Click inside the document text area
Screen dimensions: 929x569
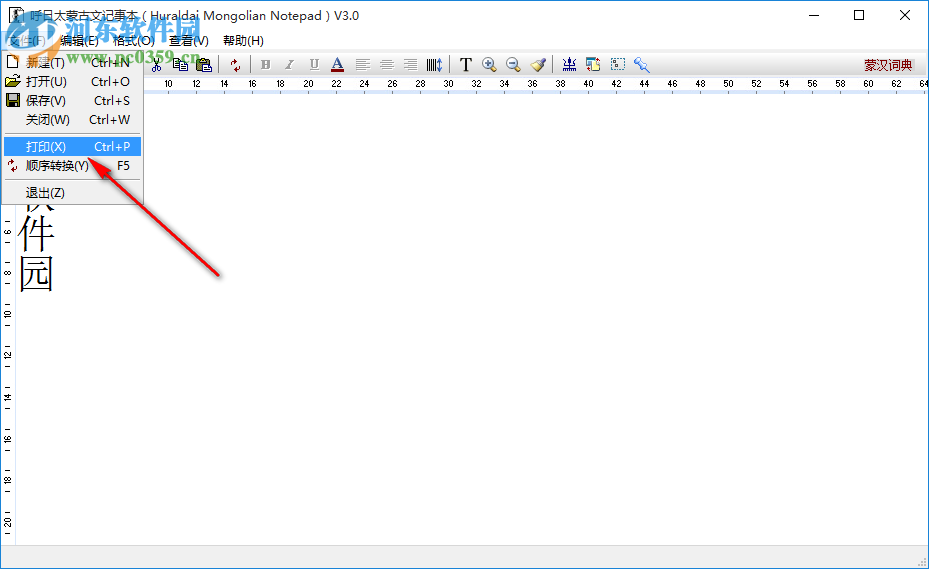pyautogui.click(x=474, y=320)
